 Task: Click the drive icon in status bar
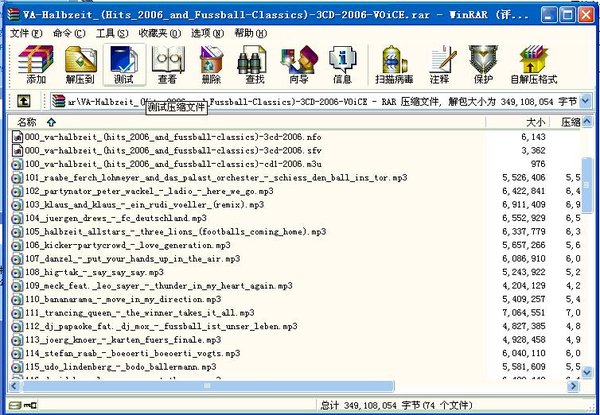[x=14, y=405]
